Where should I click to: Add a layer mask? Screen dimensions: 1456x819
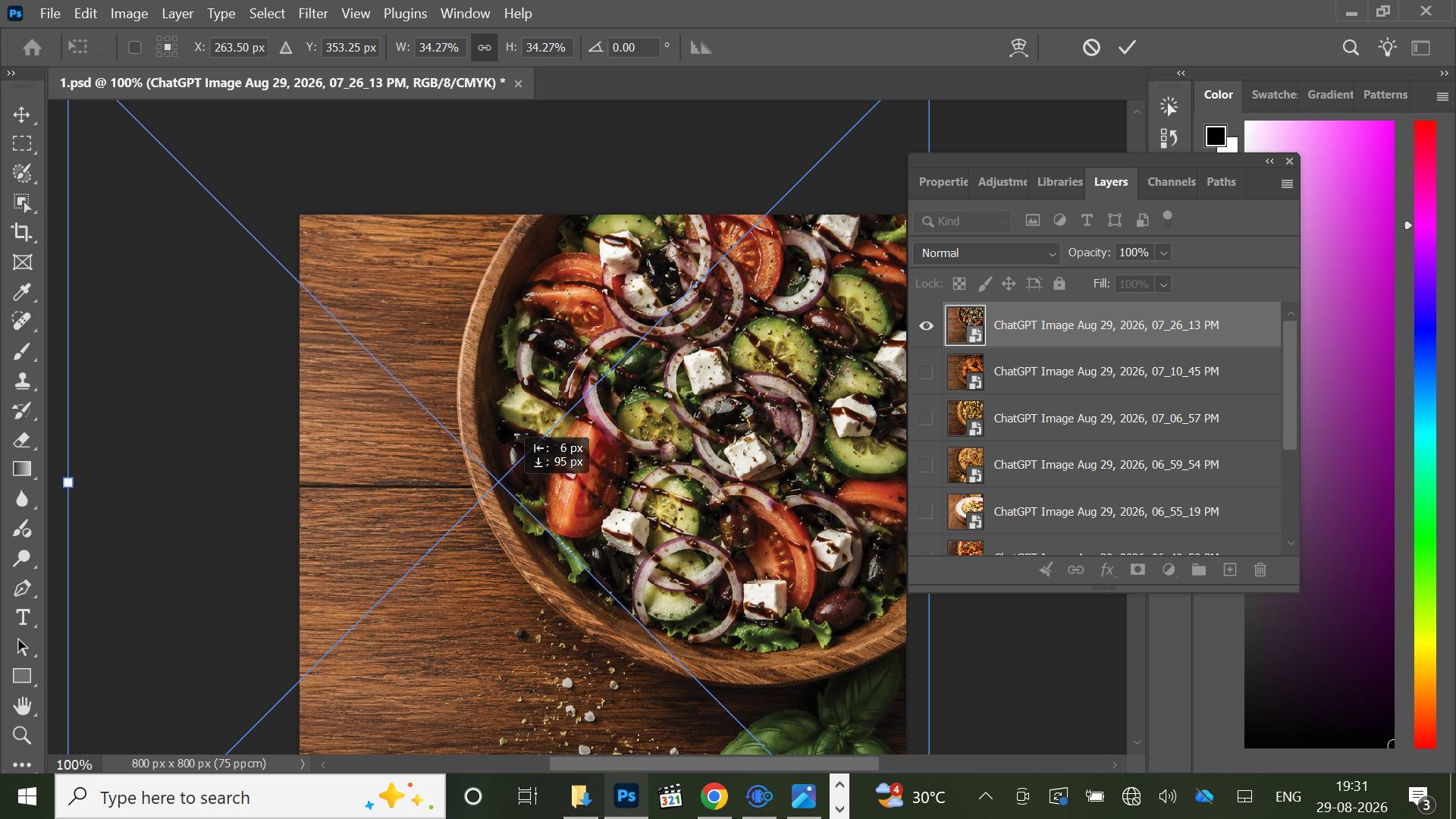click(x=1137, y=570)
